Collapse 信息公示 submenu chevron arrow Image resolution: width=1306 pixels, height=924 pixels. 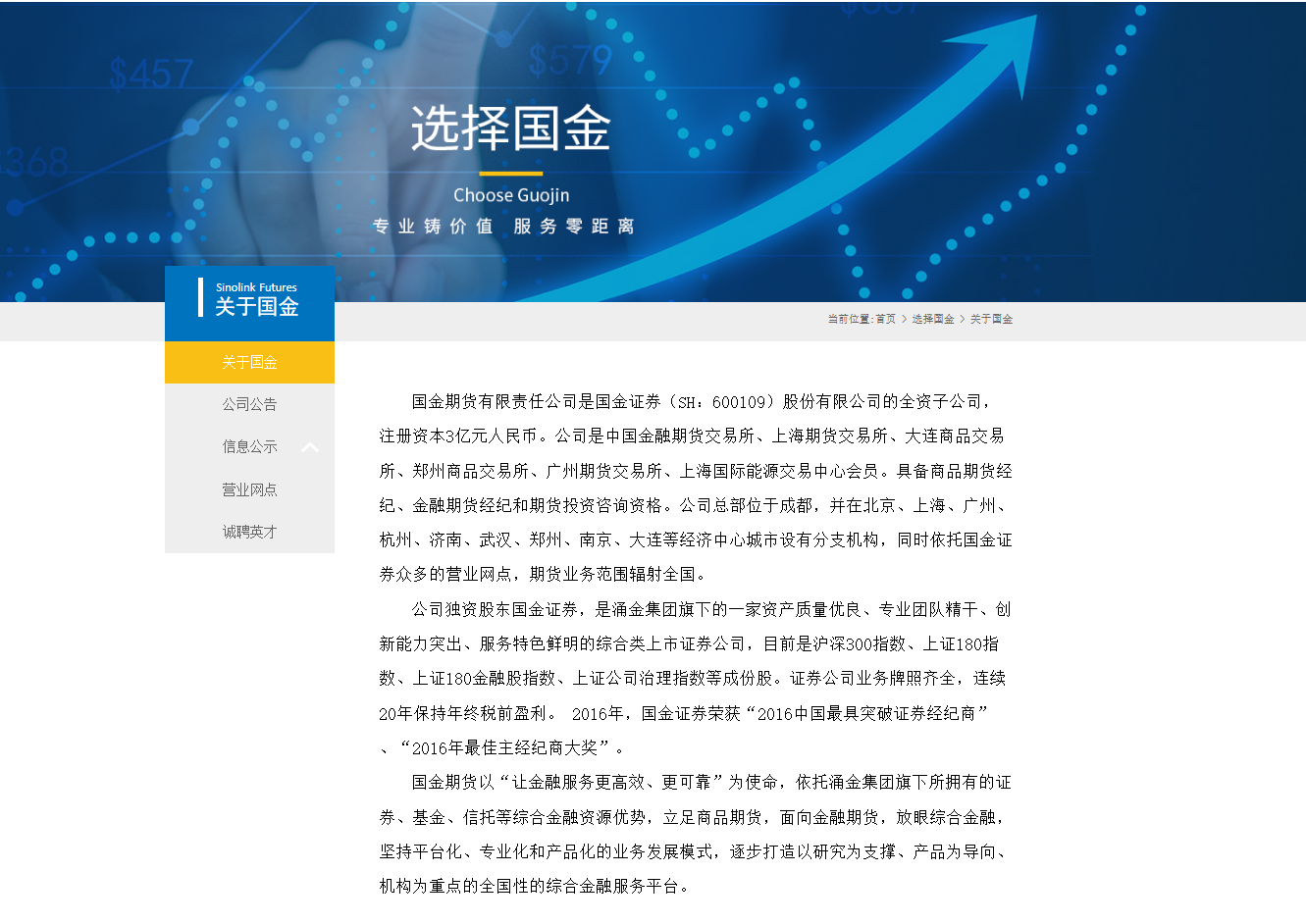coord(310,447)
